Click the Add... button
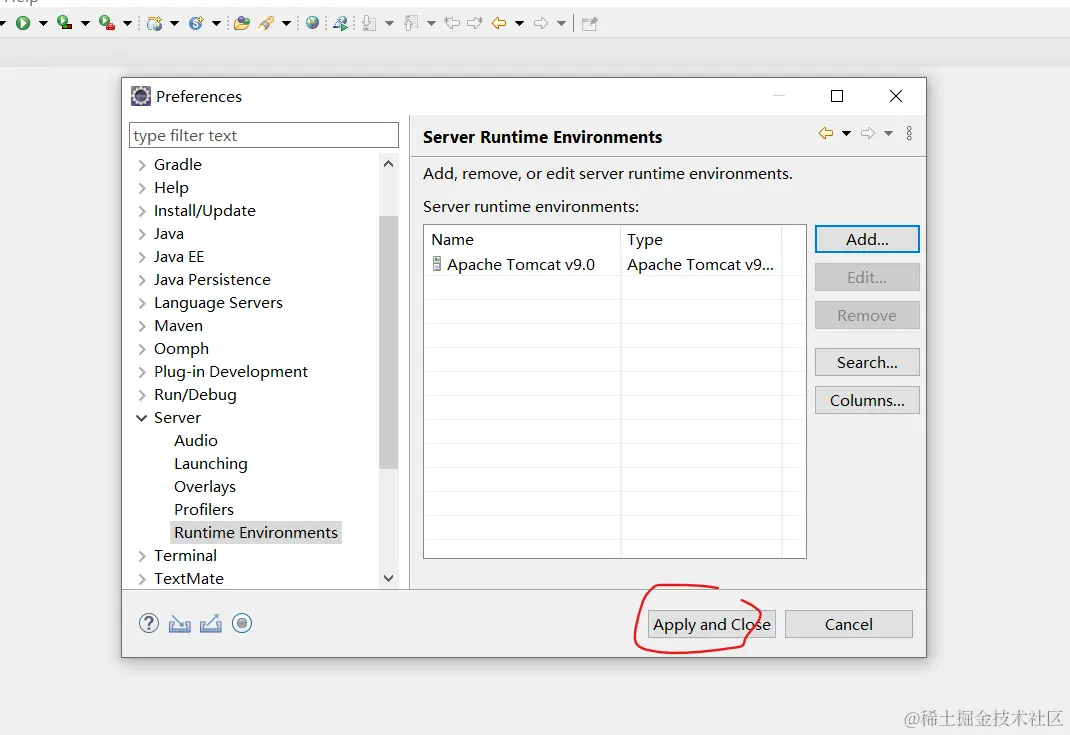1070x735 pixels. tap(867, 240)
